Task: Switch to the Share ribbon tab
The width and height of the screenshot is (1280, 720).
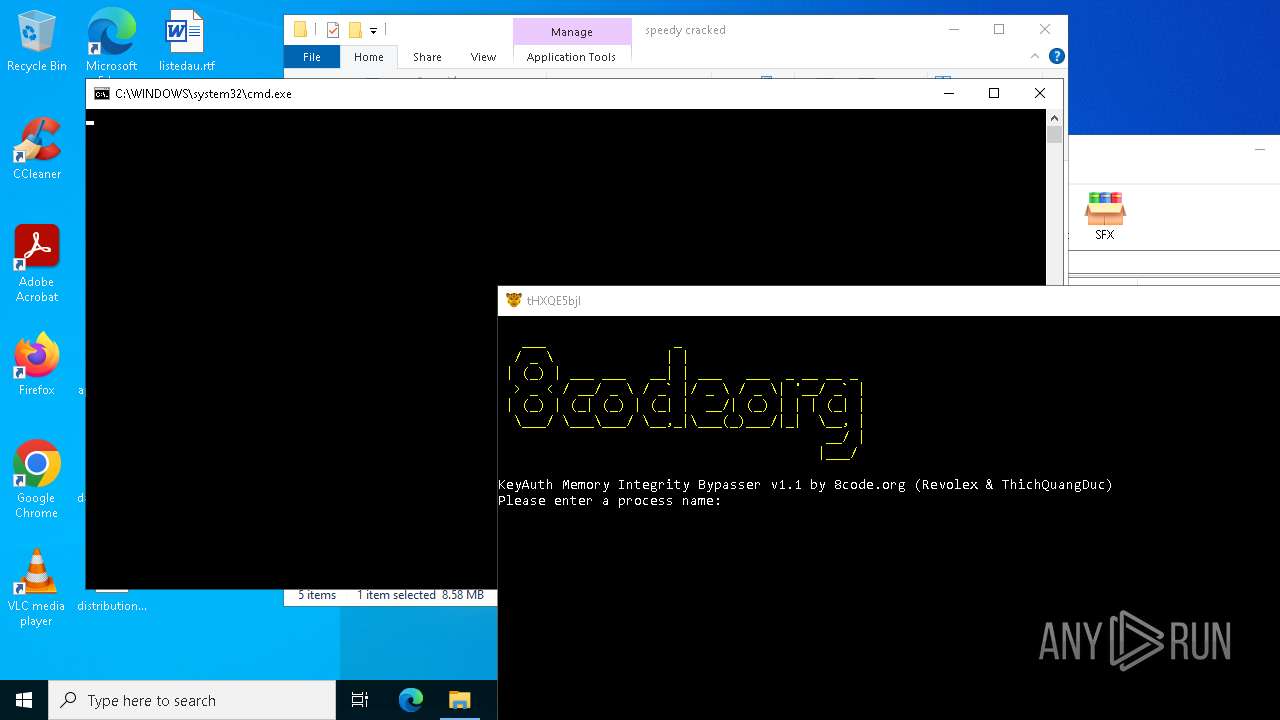Action: [x=427, y=57]
